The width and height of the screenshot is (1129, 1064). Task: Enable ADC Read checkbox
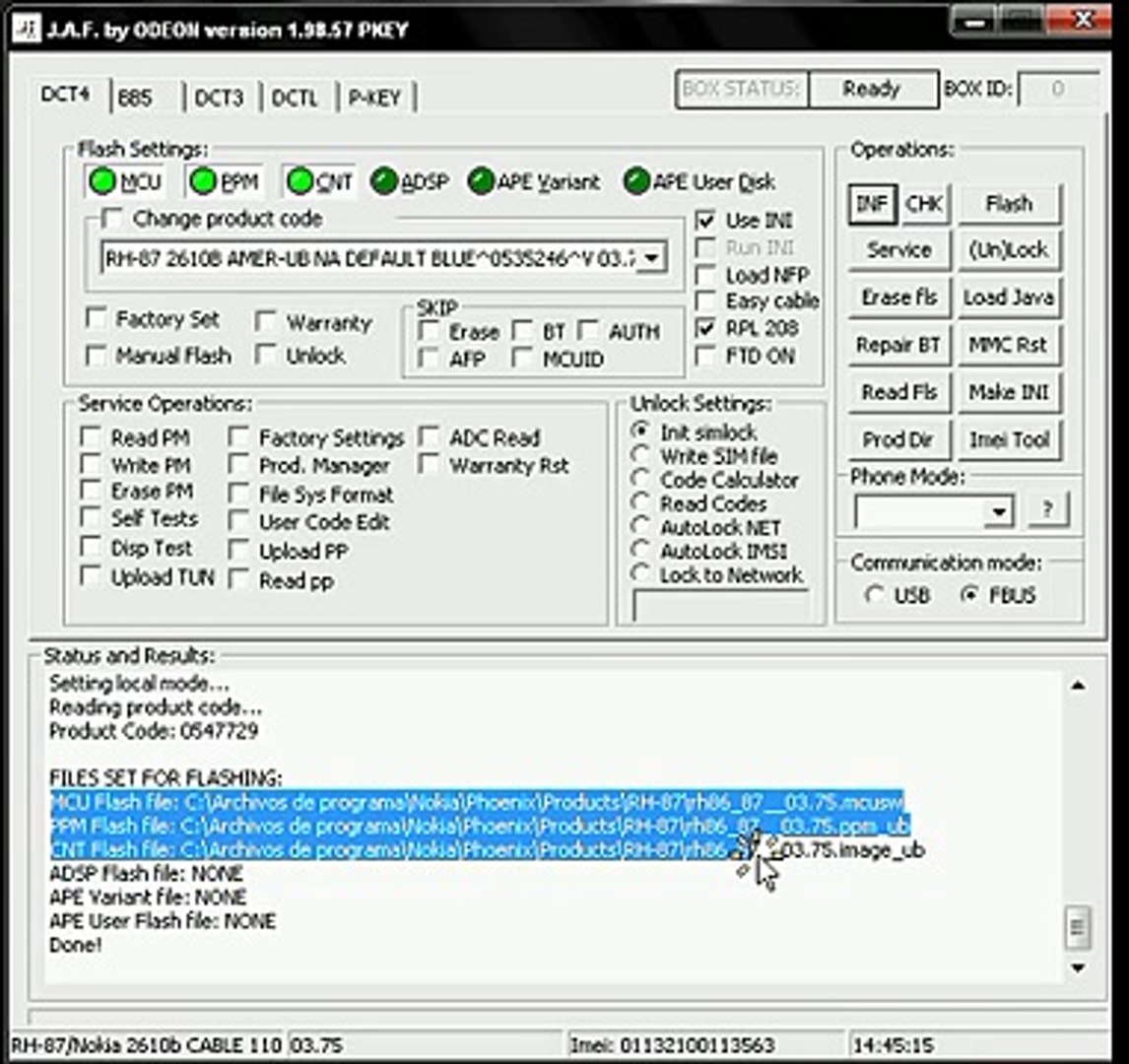tap(430, 436)
